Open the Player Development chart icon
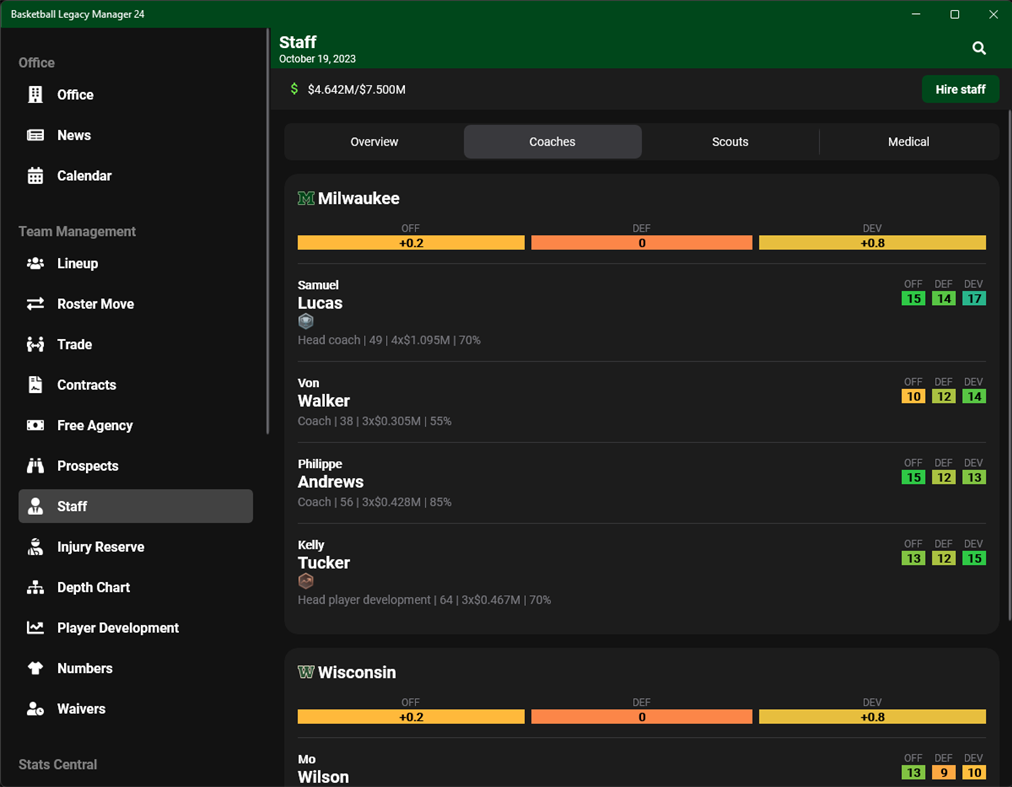 35,628
